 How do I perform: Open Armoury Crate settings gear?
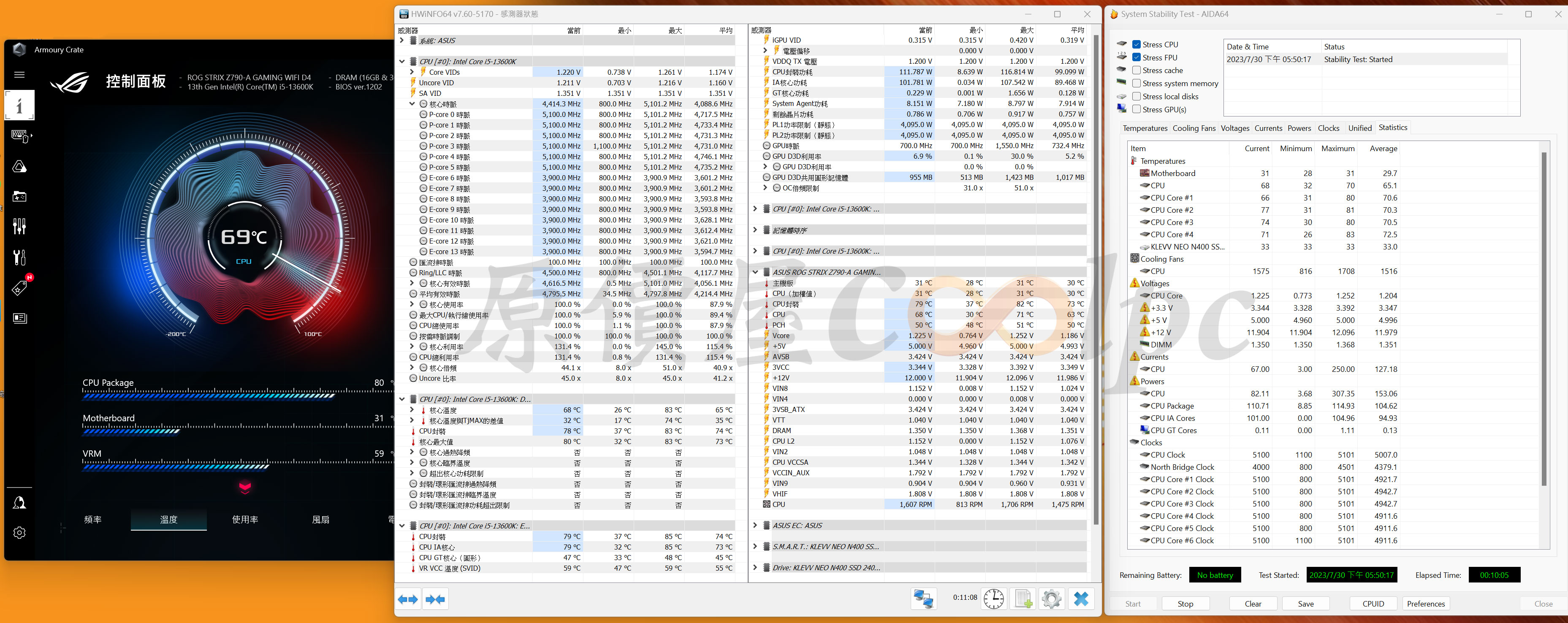pos(19,532)
